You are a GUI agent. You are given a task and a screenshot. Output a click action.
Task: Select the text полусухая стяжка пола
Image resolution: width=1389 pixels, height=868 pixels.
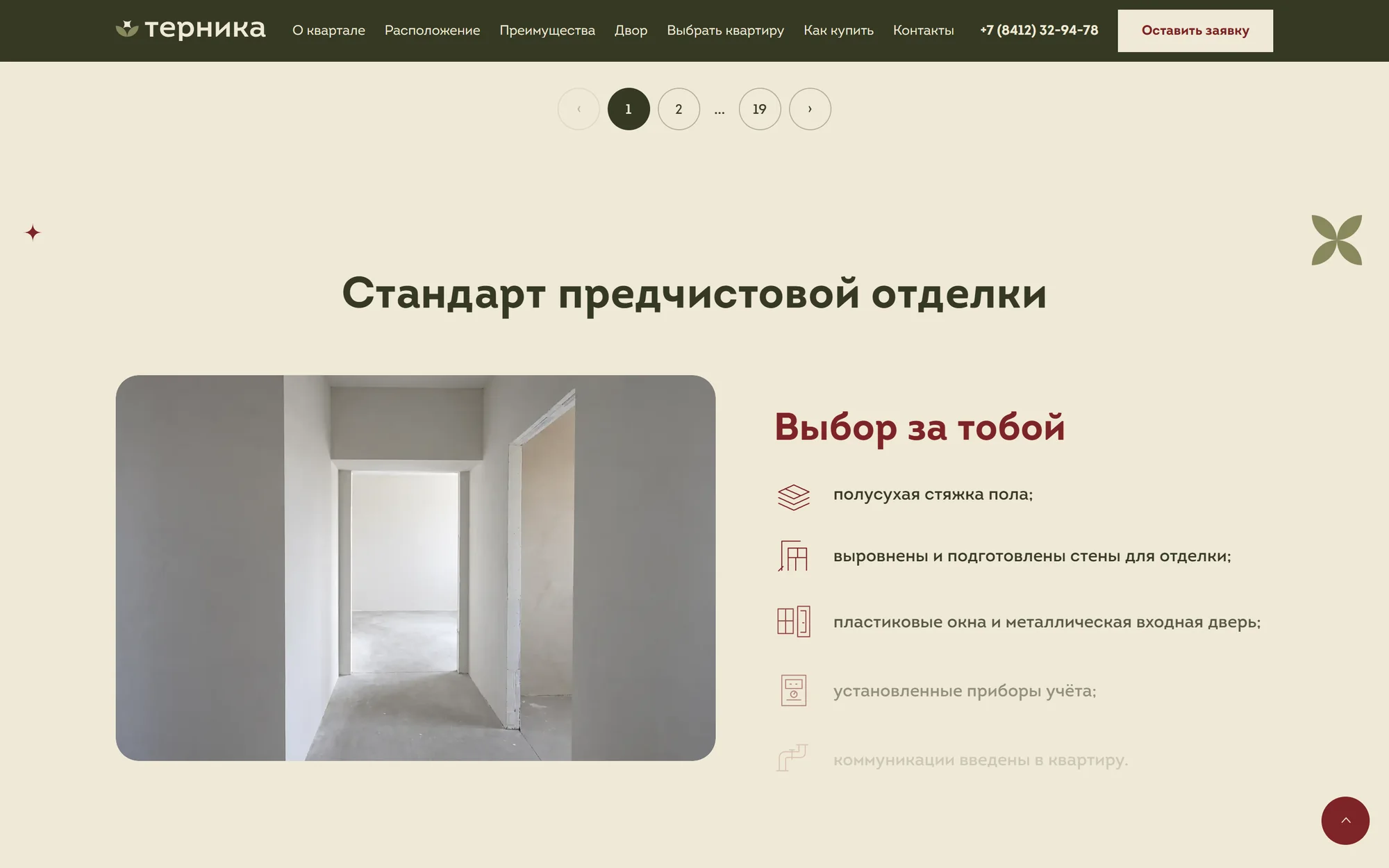pyautogui.click(x=933, y=494)
